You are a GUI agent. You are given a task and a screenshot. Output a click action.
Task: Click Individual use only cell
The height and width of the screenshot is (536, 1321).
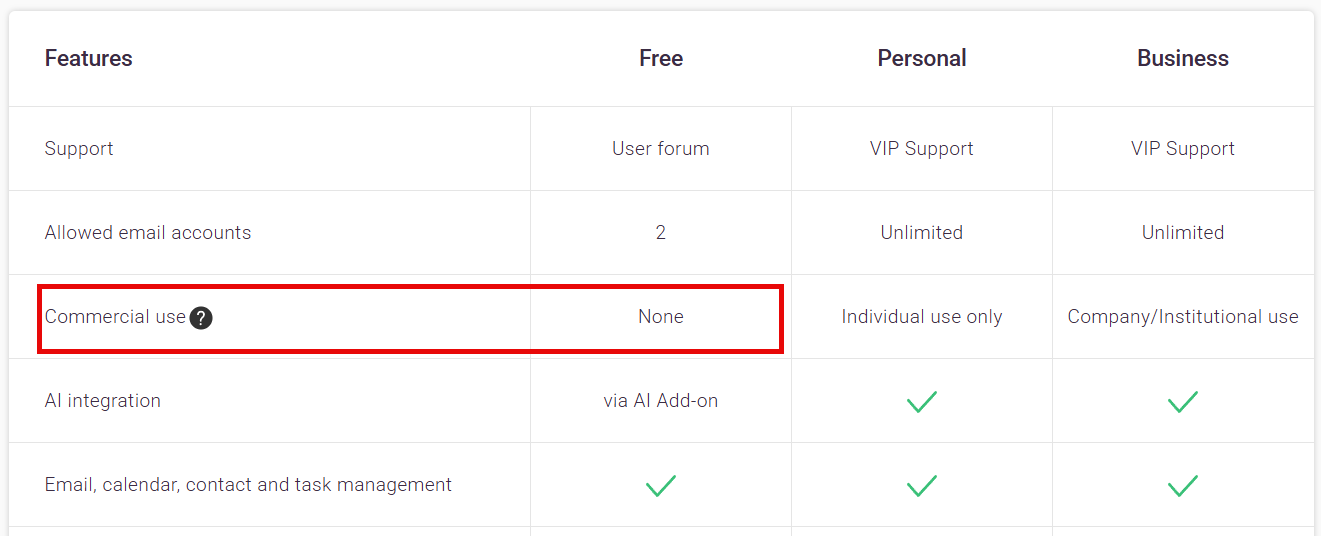coord(922,317)
